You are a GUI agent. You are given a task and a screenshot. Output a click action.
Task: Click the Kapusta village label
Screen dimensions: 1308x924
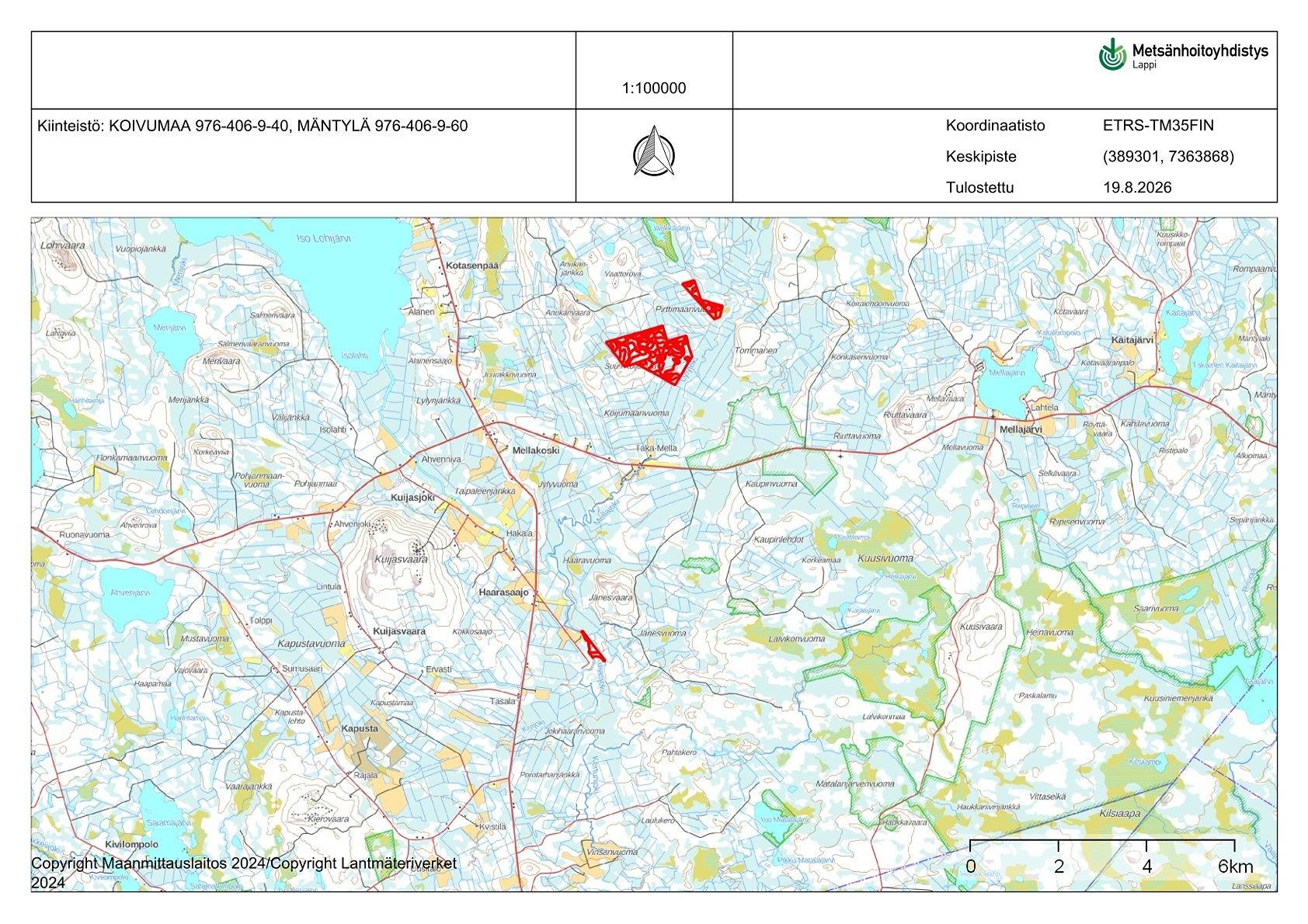[360, 729]
